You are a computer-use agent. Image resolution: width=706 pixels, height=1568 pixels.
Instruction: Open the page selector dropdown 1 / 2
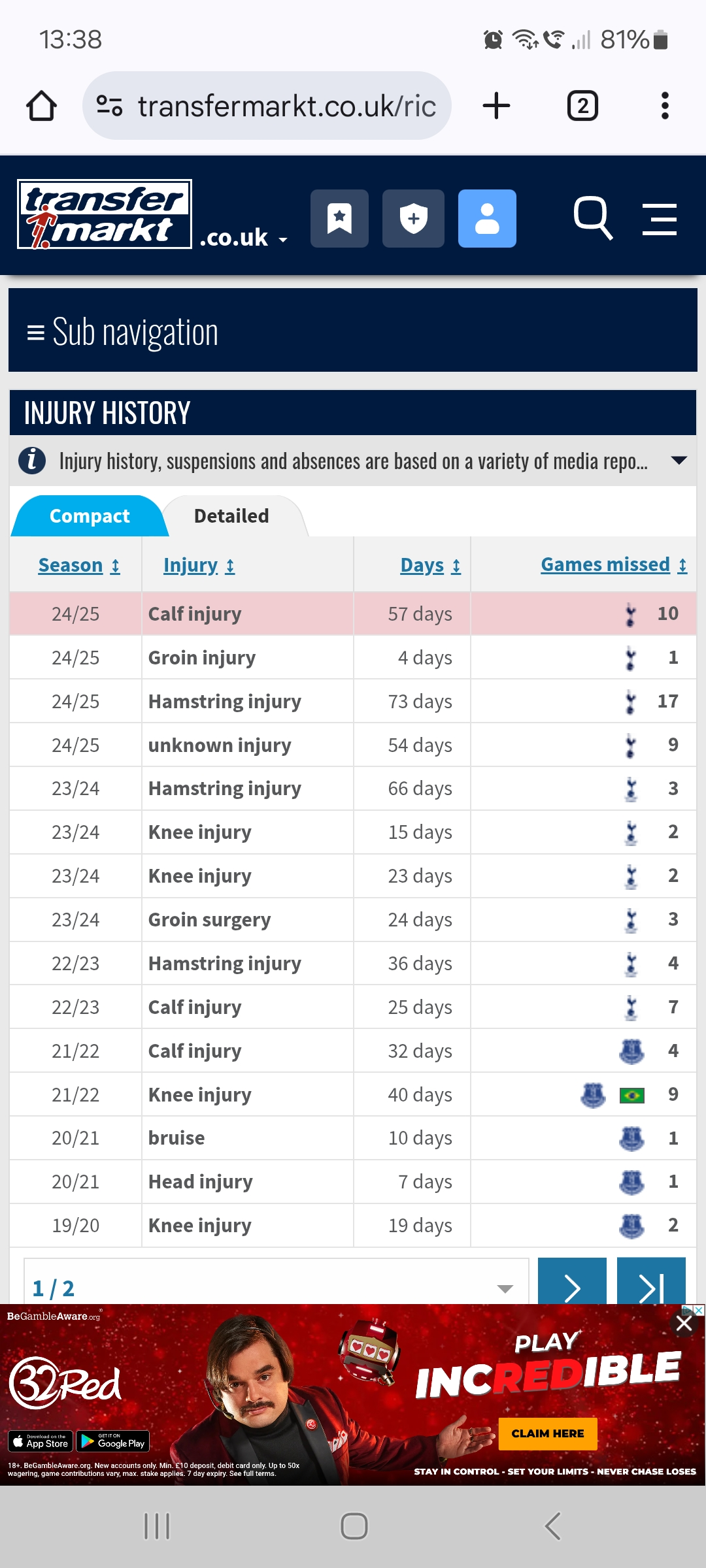(276, 1287)
